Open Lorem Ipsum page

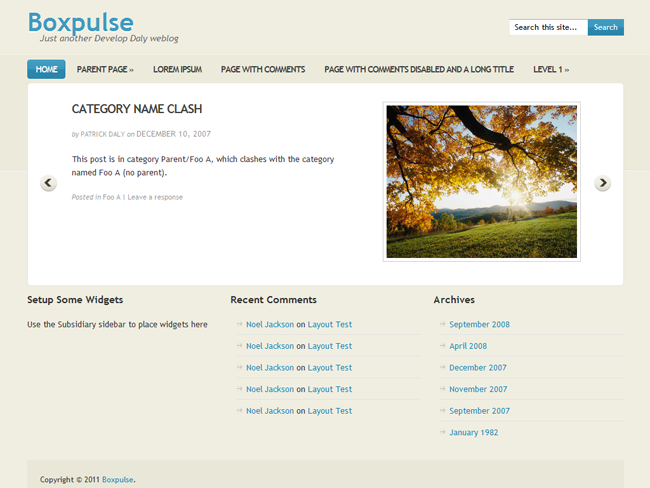click(177, 69)
